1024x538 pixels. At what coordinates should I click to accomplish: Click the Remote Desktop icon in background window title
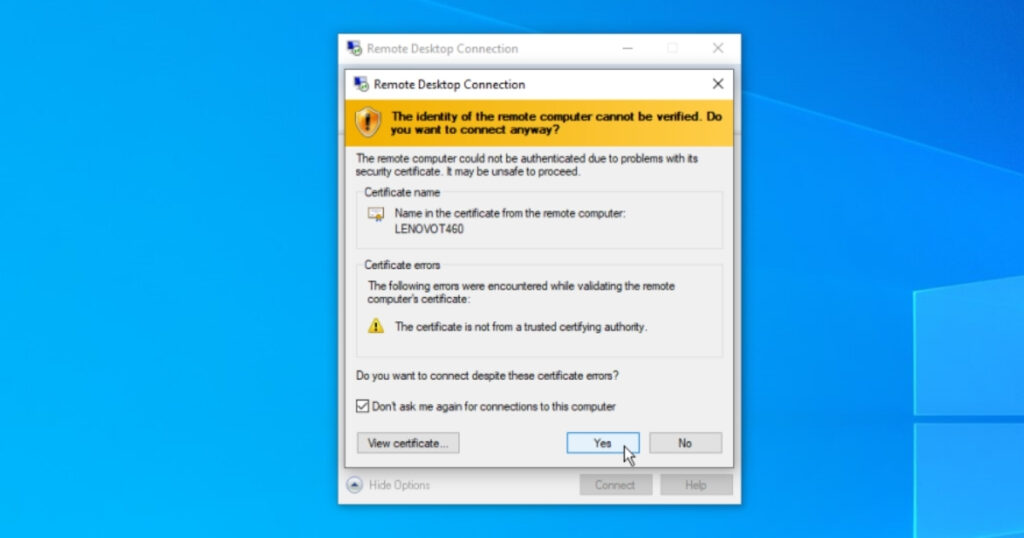(354, 48)
